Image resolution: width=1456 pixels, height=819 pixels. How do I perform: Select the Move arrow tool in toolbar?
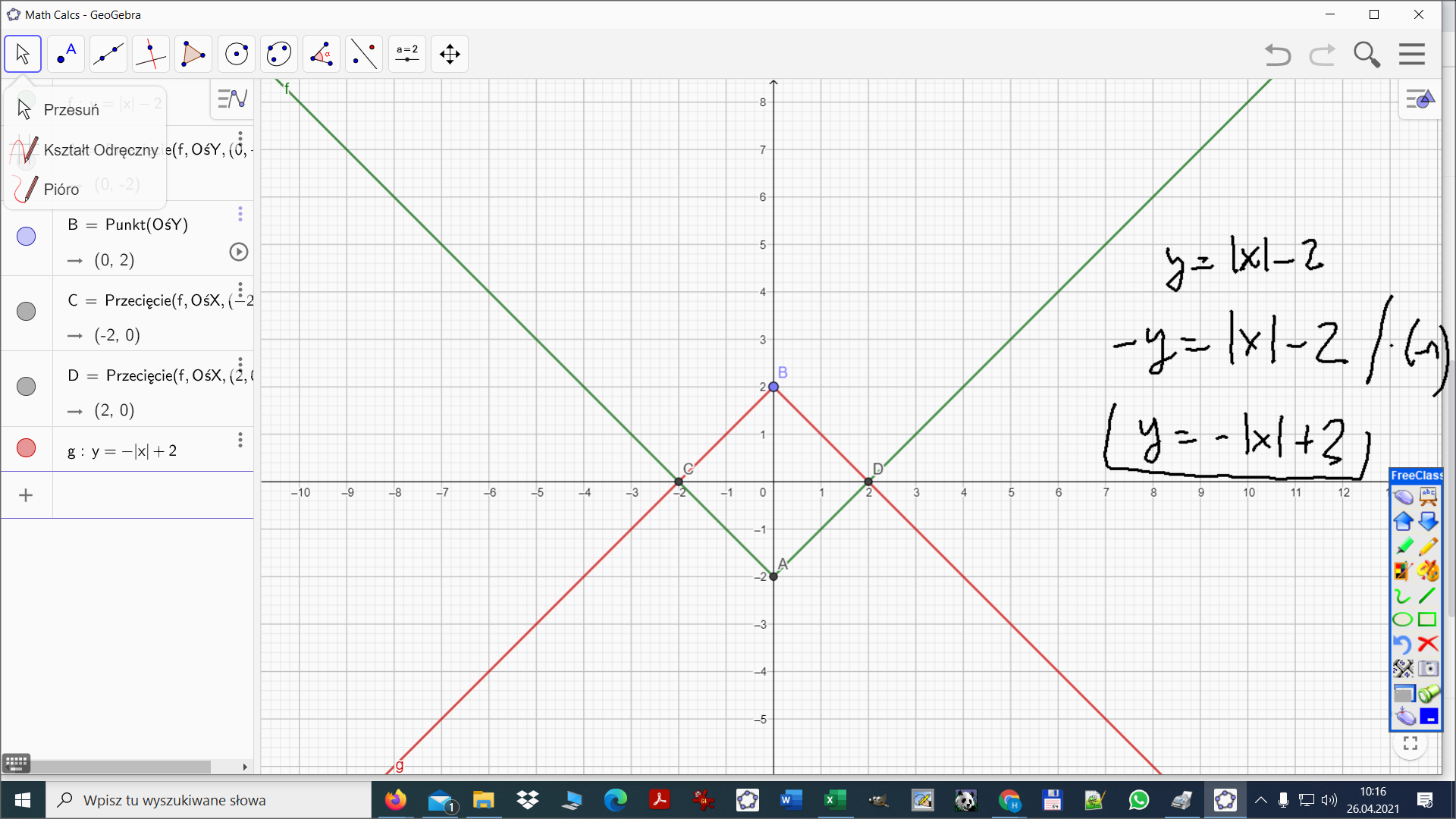pos(23,54)
